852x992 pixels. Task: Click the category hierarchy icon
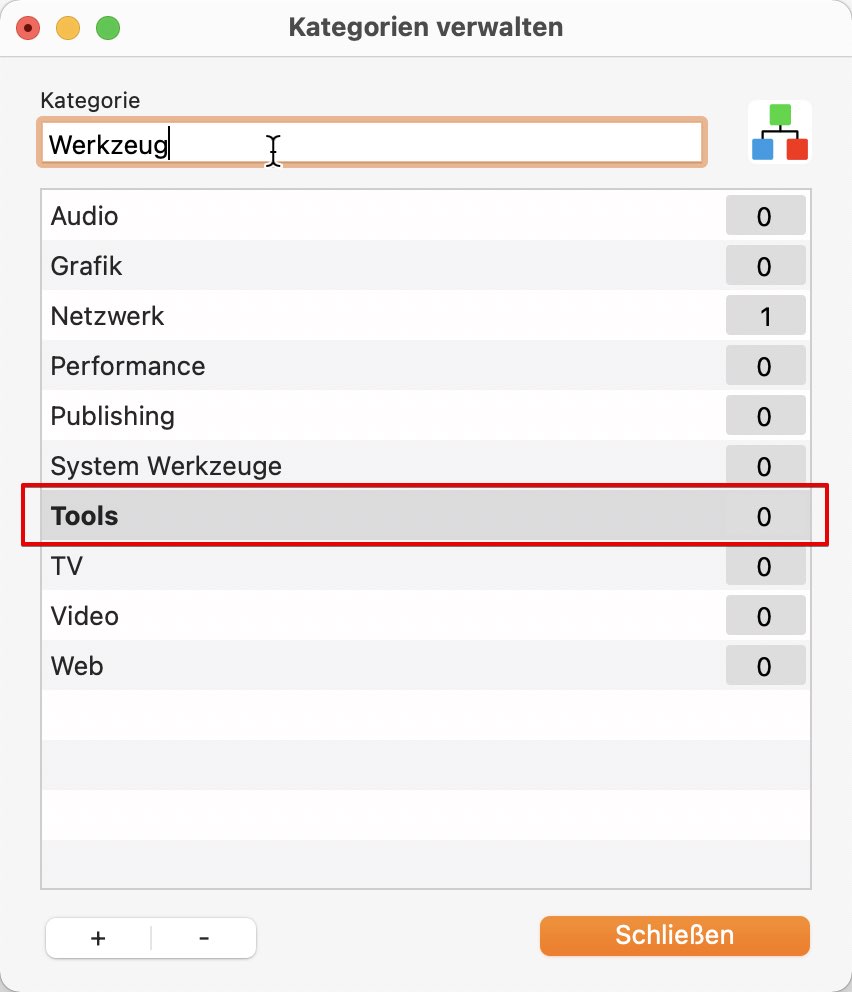[x=779, y=132]
